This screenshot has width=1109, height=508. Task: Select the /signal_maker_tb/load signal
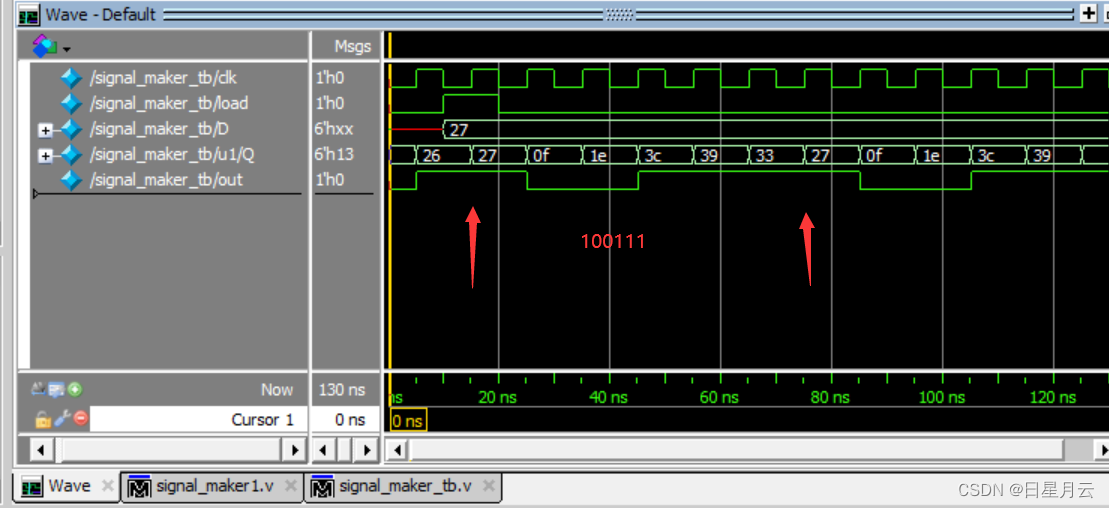tap(168, 104)
